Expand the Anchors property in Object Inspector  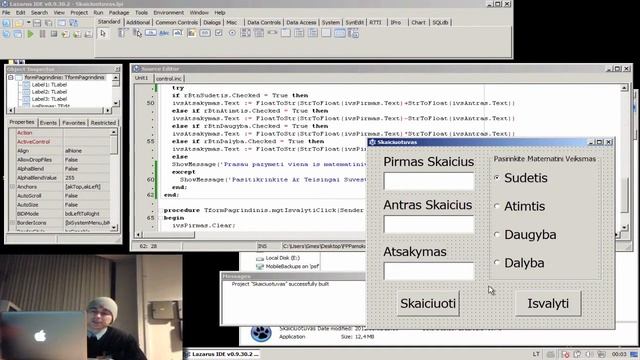[12, 187]
